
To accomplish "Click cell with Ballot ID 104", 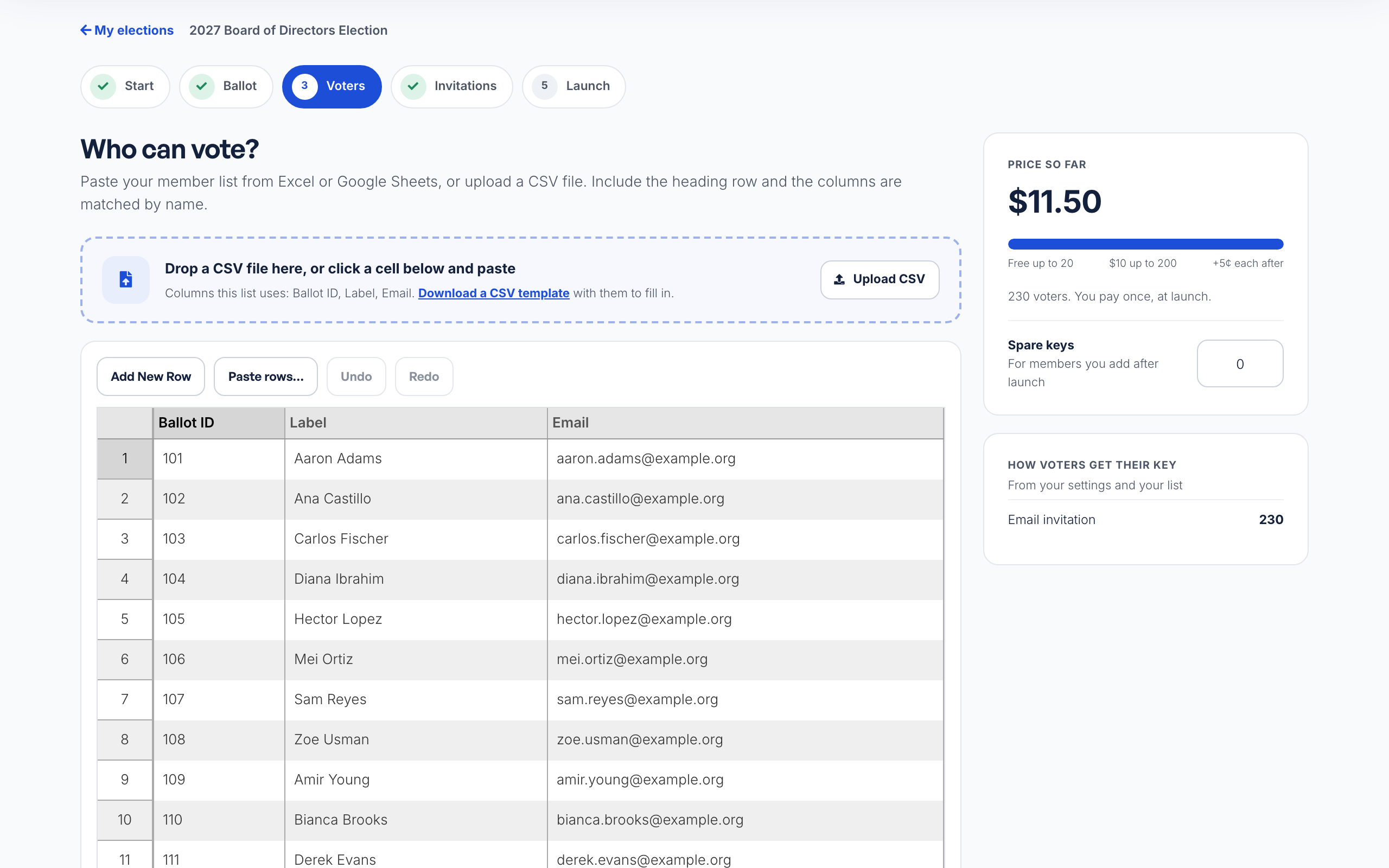I will (x=219, y=579).
